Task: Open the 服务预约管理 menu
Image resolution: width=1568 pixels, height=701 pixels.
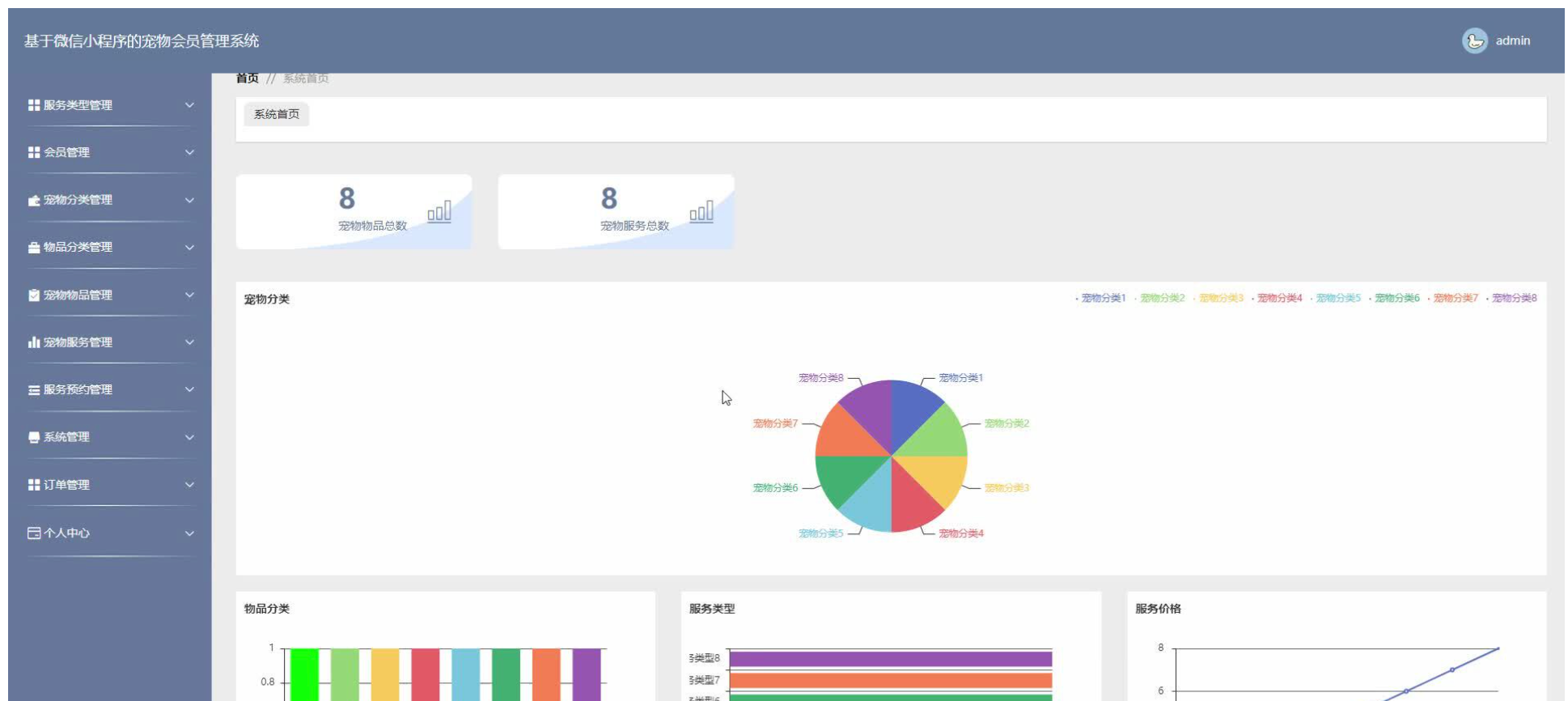Action: pyautogui.click(x=111, y=389)
